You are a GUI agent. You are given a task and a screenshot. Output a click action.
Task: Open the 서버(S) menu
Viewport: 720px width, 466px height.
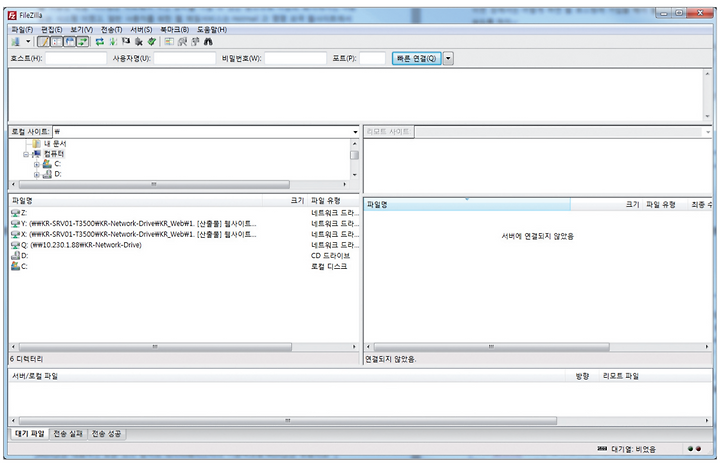(x=141, y=29)
